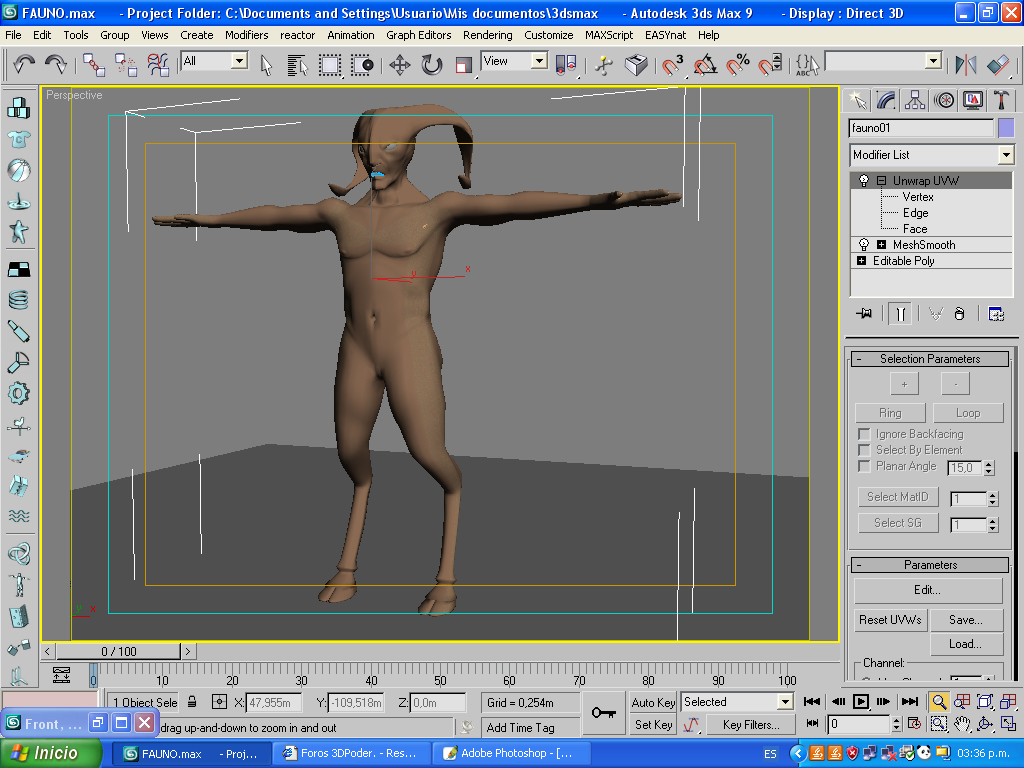
Task: Click the Pin Stack icon
Action: [864, 314]
